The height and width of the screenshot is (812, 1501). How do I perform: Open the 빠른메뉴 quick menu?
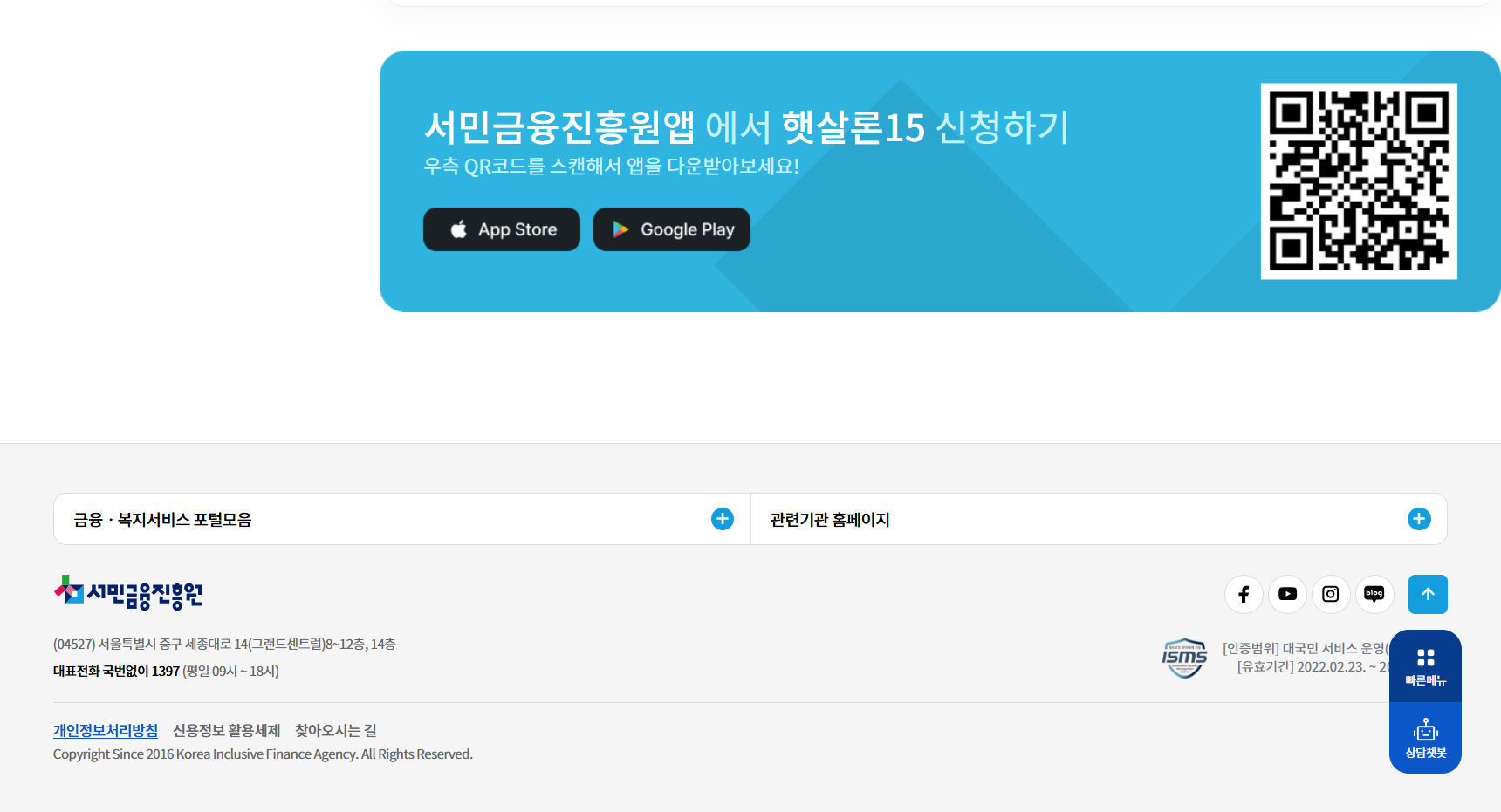1425,666
